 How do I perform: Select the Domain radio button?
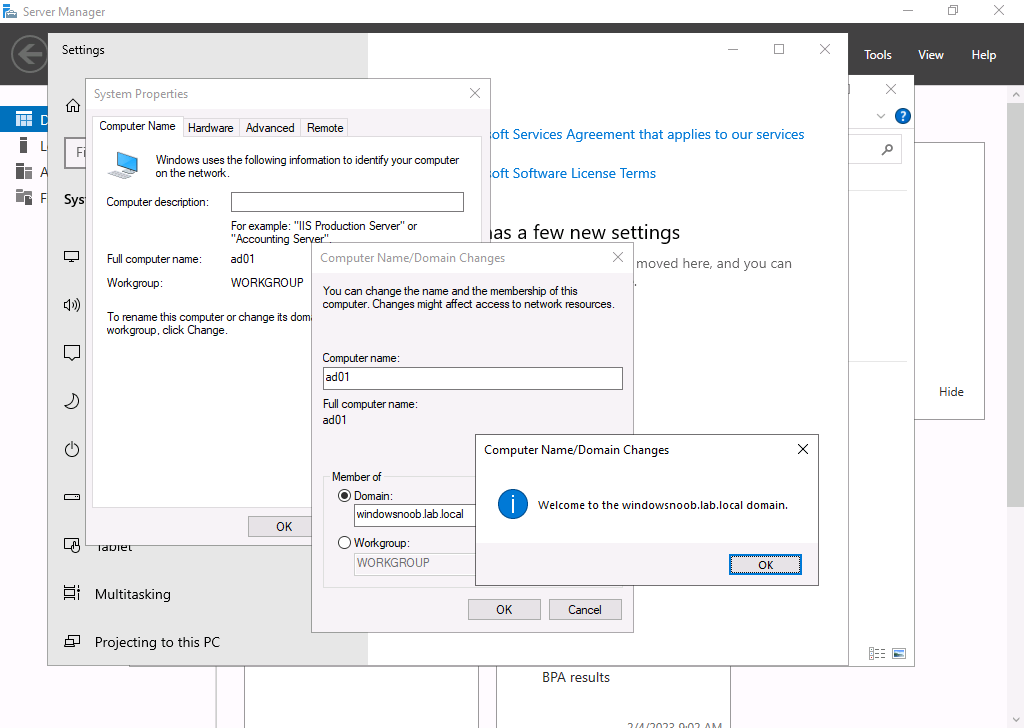click(344, 496)
